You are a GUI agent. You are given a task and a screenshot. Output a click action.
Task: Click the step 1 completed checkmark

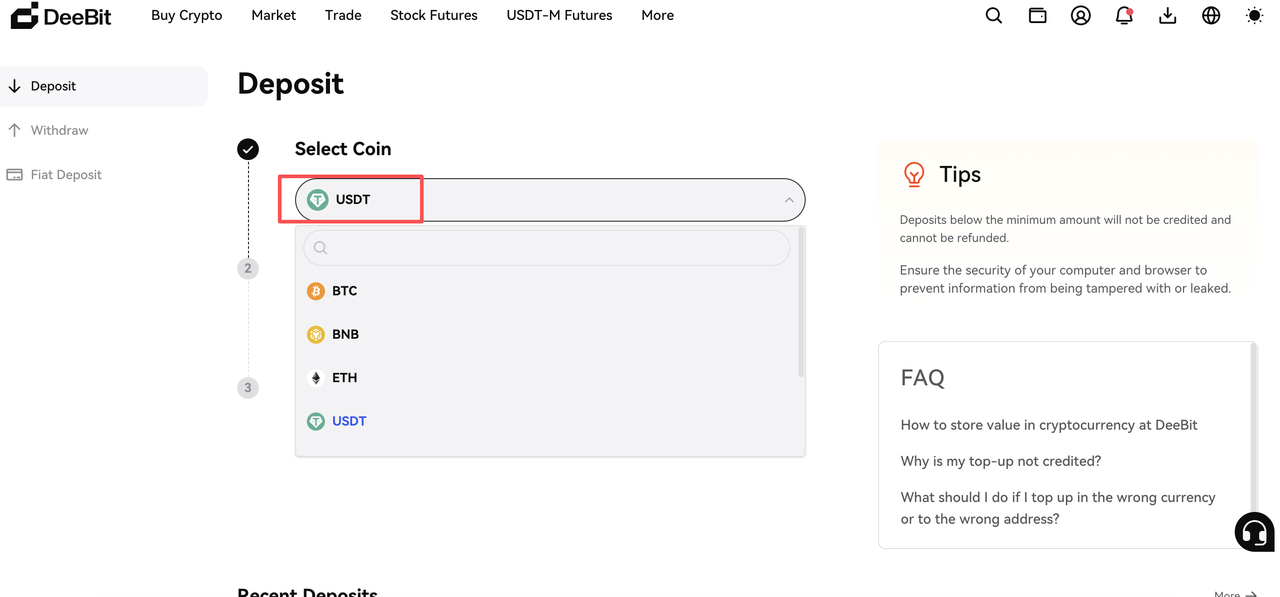(248, 149)
